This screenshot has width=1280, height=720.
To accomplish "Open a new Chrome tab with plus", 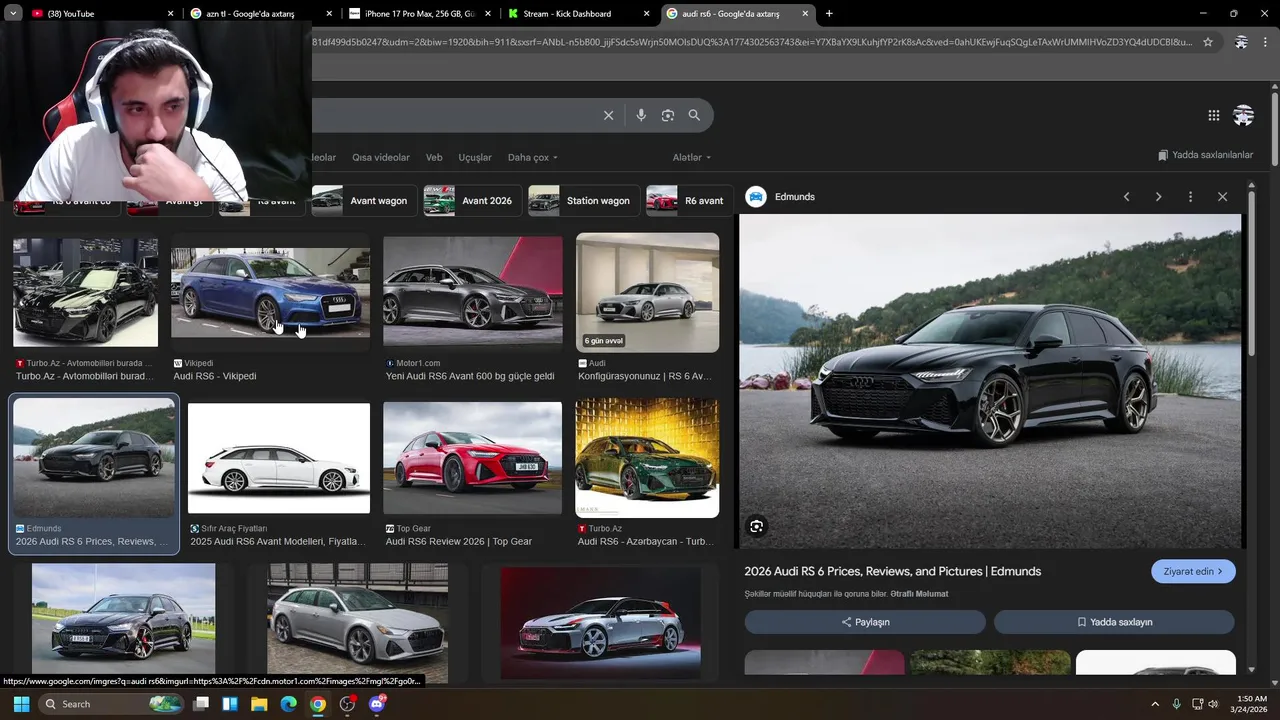I will [829, 14].
